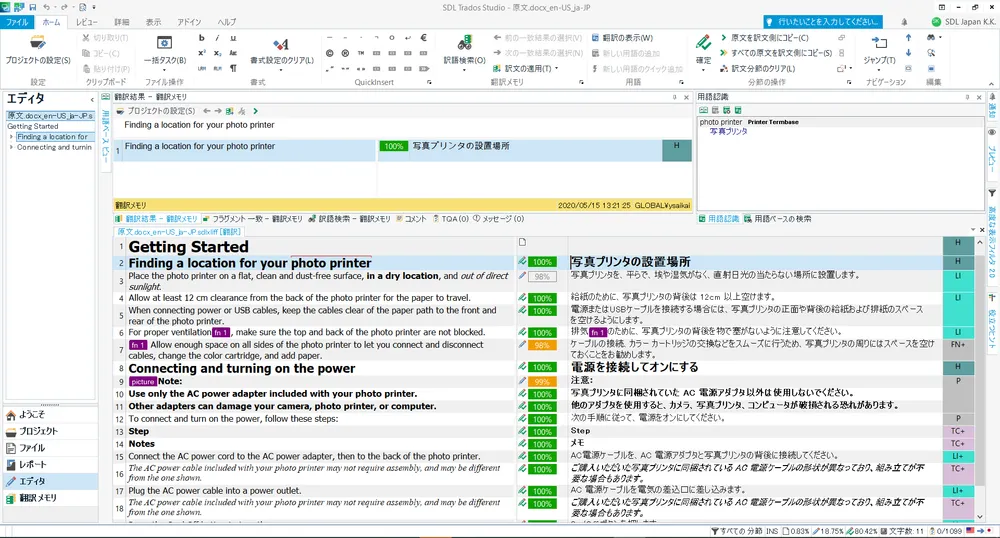Switch to 表示 ribbon tab
Screen dimensions: 1000x538
153,22
